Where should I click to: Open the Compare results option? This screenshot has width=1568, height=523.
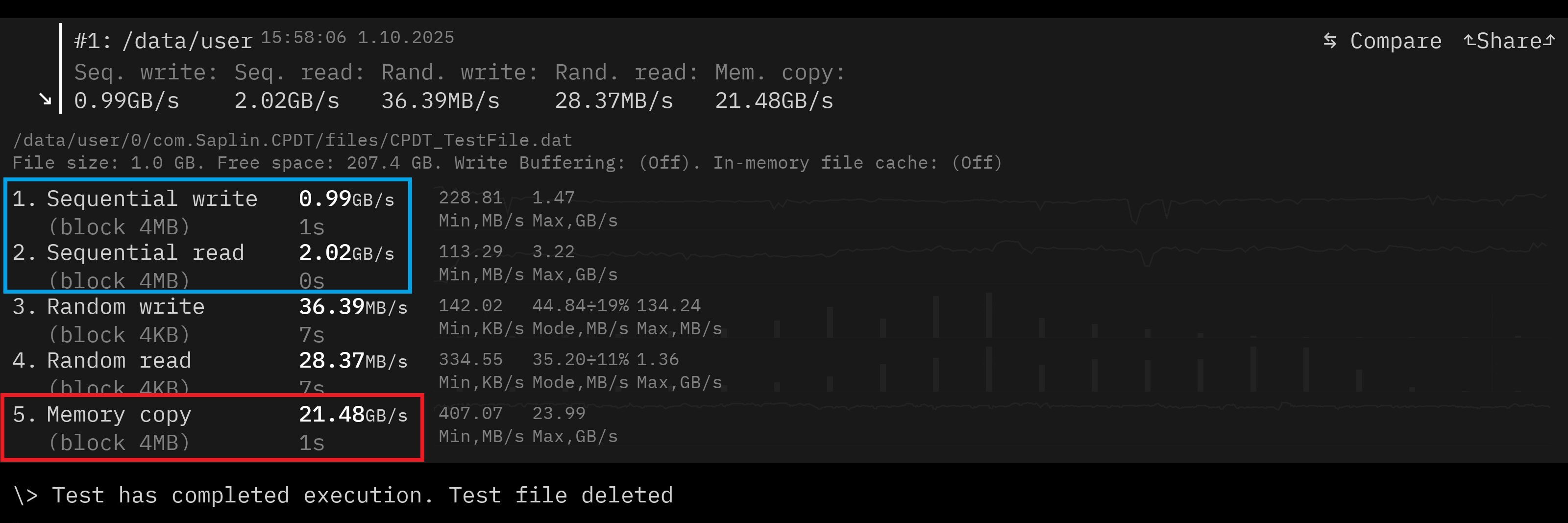point(1395,41)
